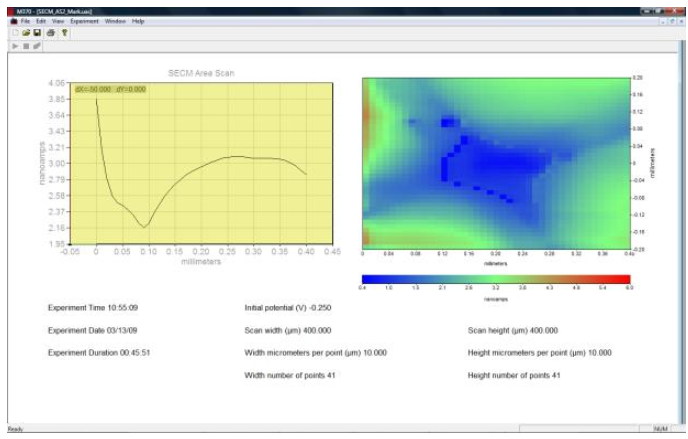The image size is (688, 439).
Task: Click the New document toolbar icon
Action: pos(14,32)
